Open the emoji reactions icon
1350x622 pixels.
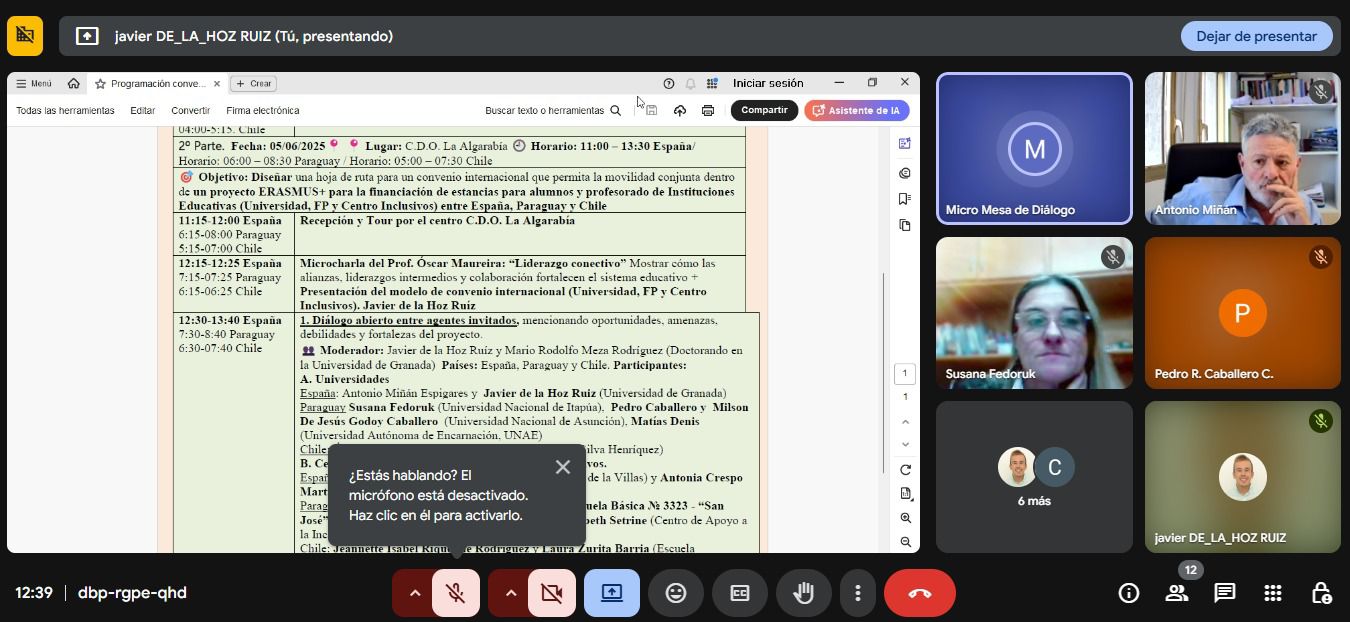tap(676, 593)
